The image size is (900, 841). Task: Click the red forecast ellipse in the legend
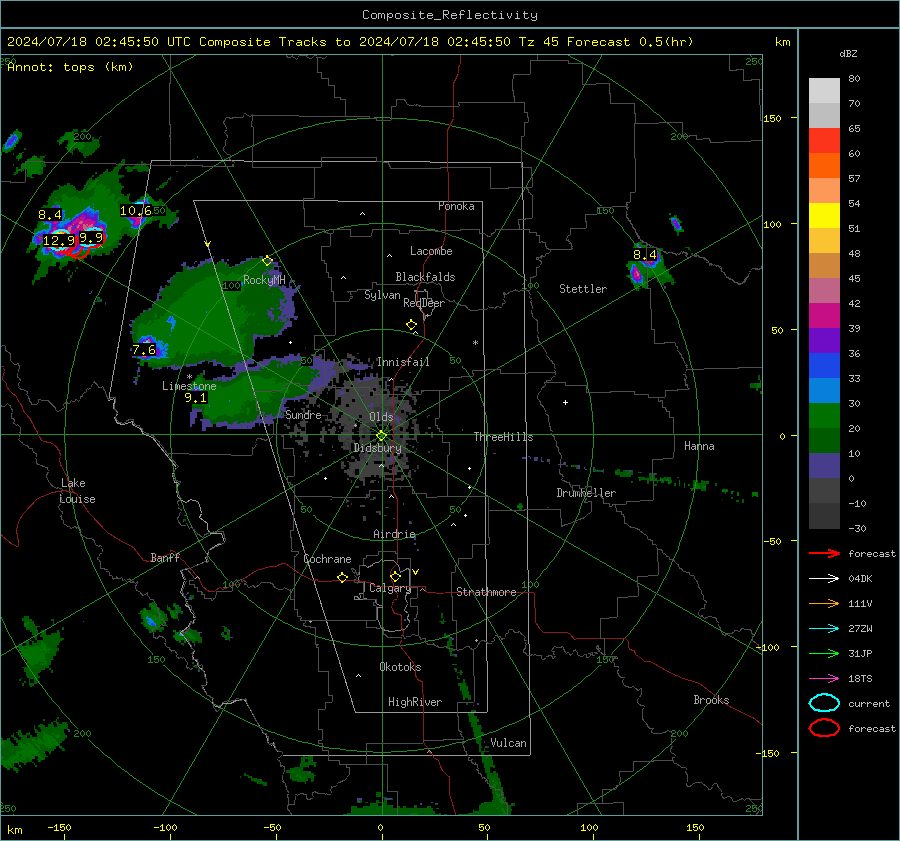[x=824, y=728]
